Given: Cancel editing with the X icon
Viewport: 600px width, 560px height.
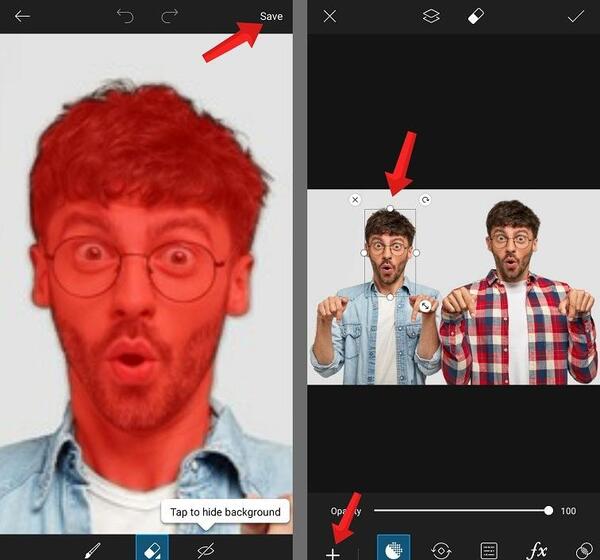Looking at the screenshot, I should [329, 16].
